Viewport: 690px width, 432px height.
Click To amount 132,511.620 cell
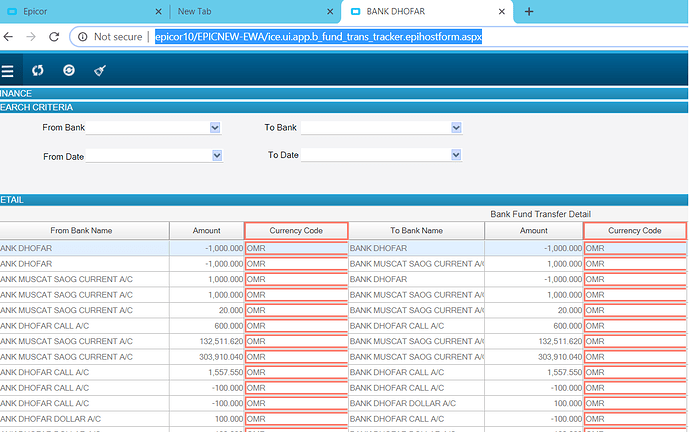click(534, 341)
